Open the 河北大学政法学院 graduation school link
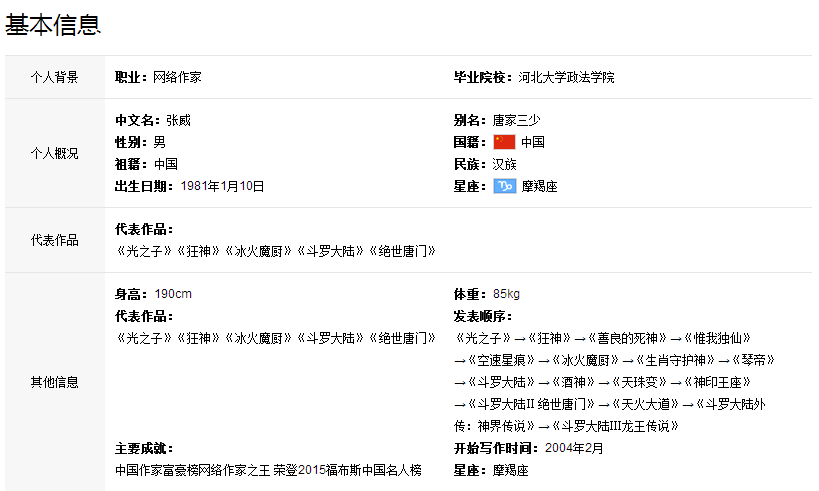 click(x=566, y=77)
